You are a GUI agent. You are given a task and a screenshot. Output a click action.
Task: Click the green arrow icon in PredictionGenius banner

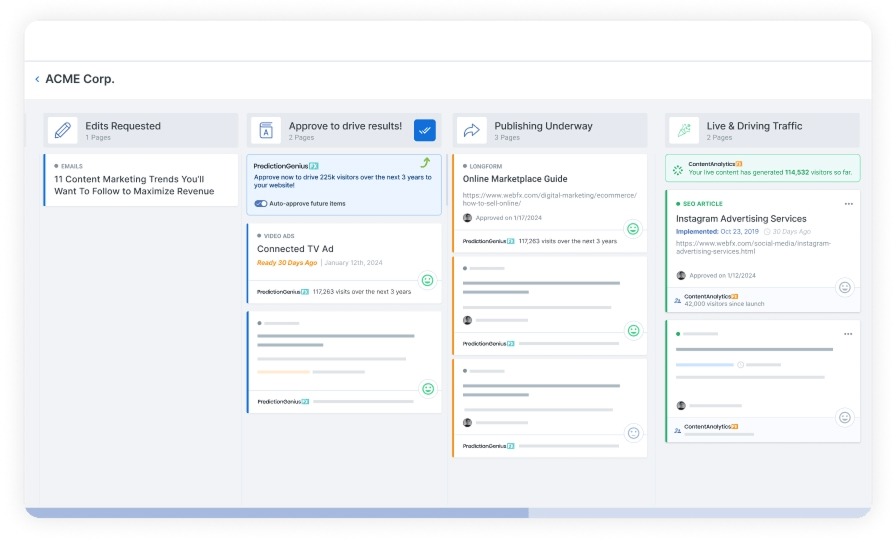click(x=425, y=163)
